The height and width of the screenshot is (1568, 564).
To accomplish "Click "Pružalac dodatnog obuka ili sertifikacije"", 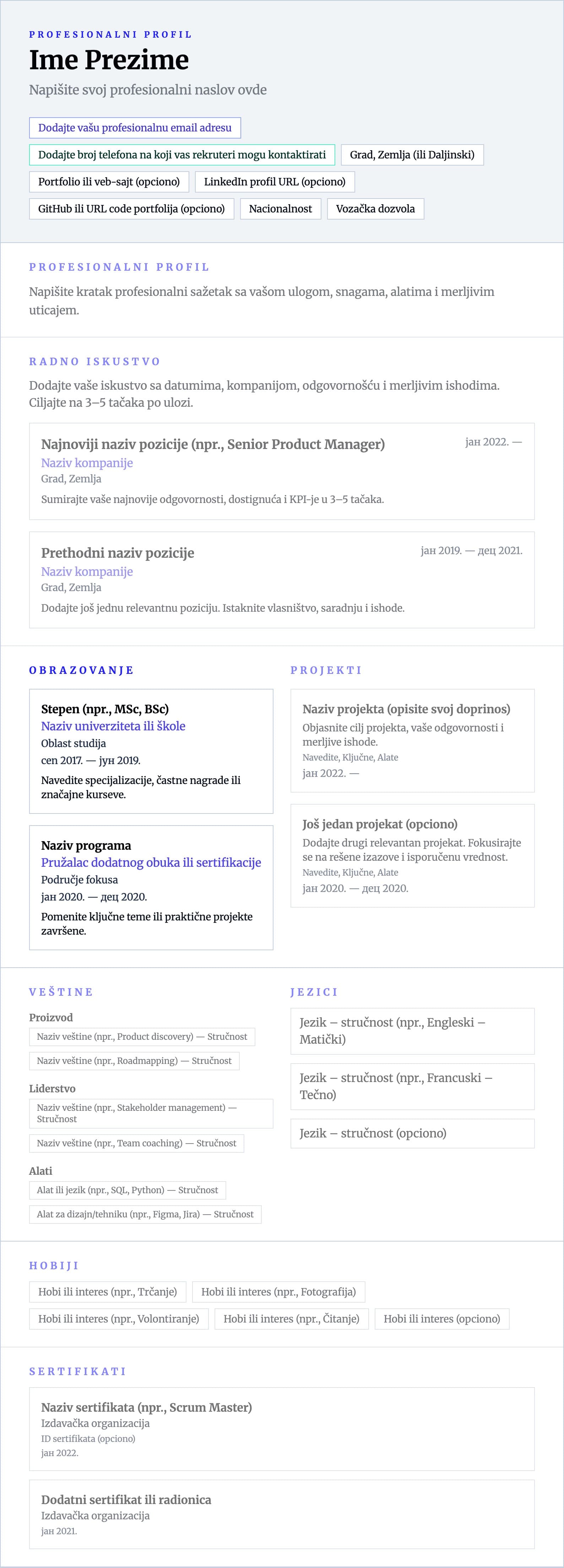I will [151, 863].
